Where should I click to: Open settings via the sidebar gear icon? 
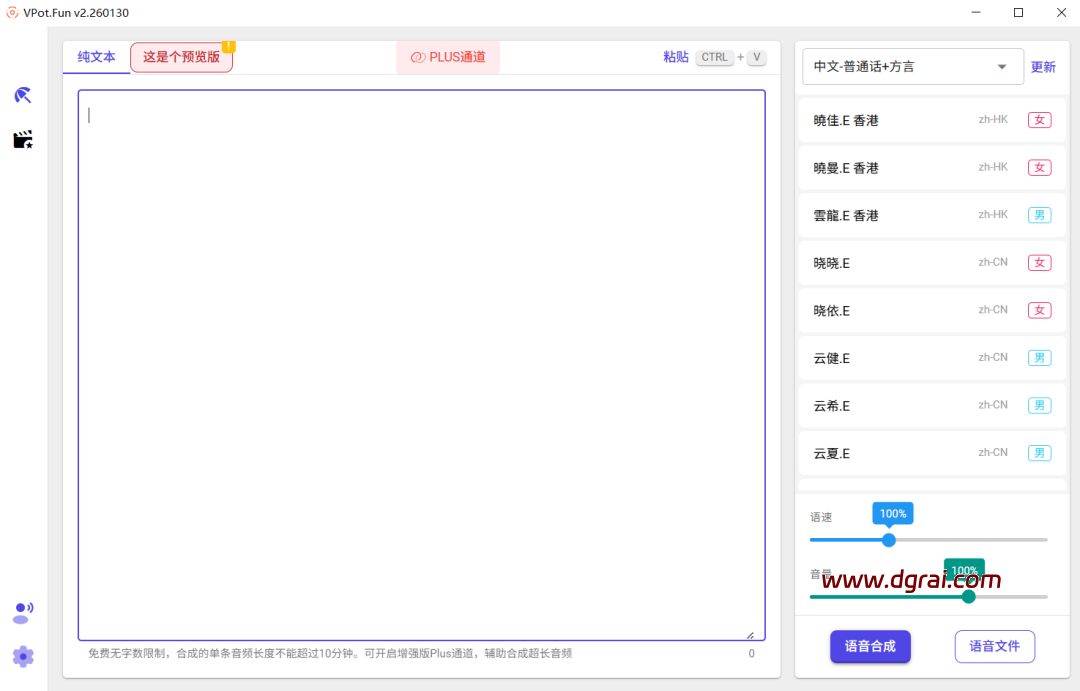(x=23, y=656)
